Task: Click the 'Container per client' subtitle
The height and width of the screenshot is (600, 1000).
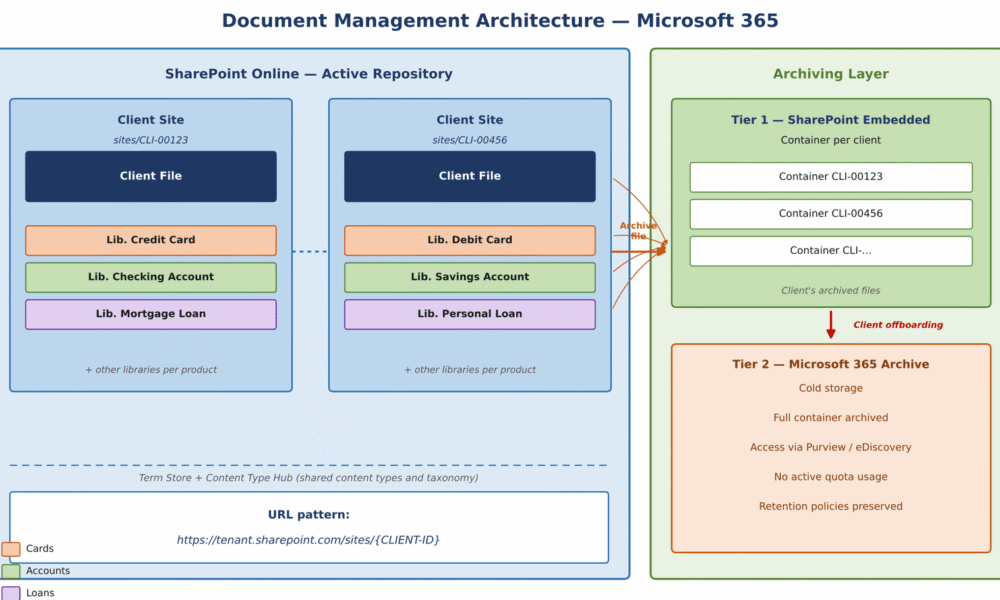Action: click(x=830, y=140)
